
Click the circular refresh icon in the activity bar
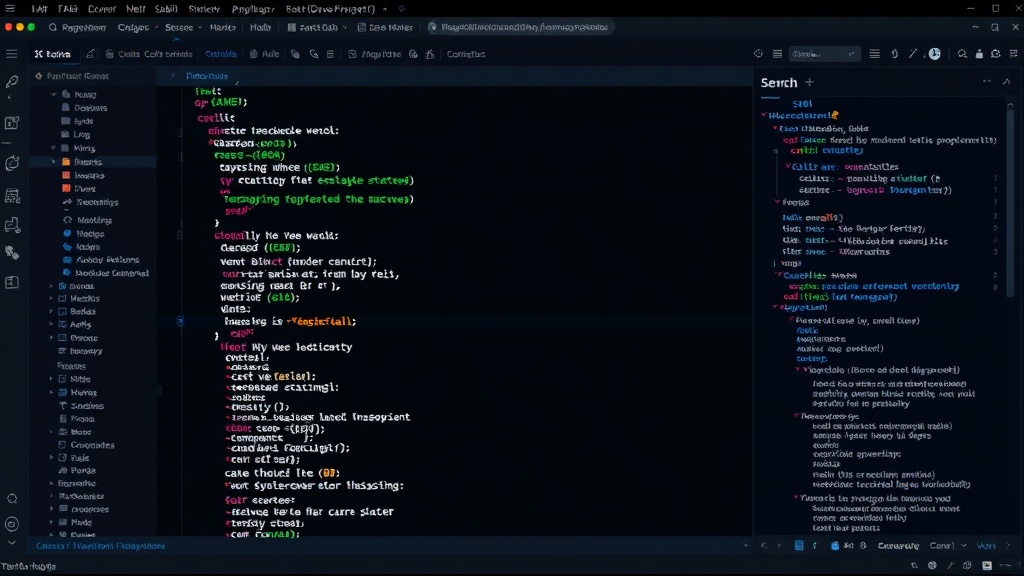point(12,163)
